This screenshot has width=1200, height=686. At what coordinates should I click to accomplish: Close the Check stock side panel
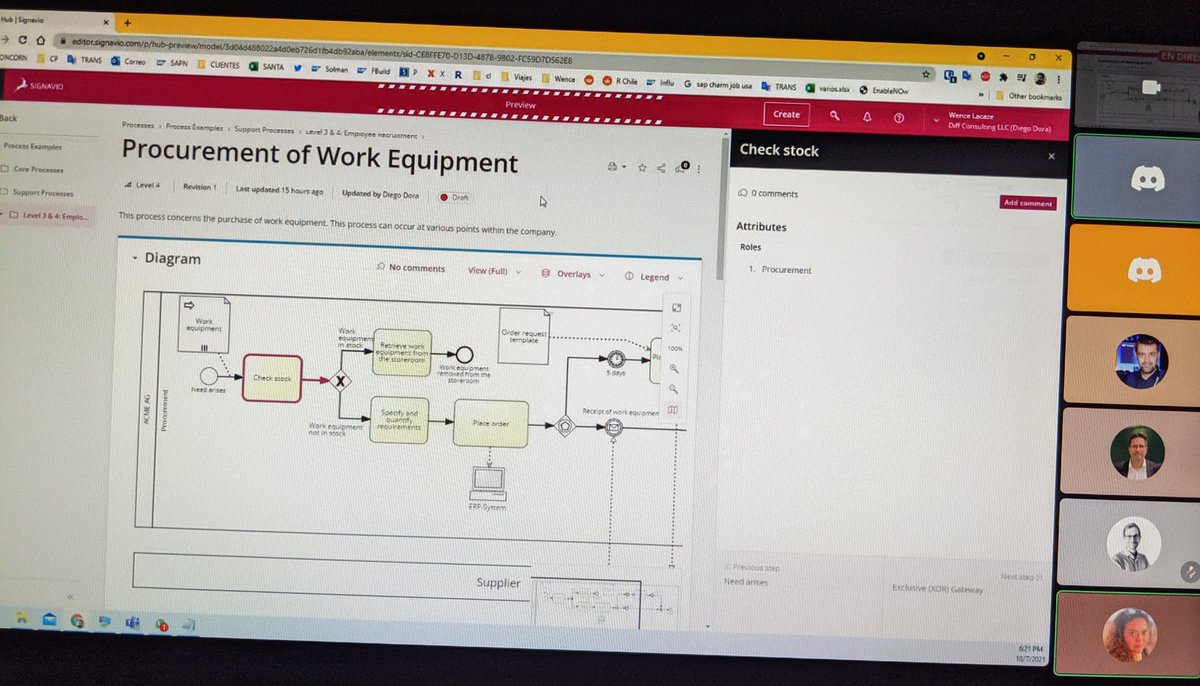pos(1051,157)
